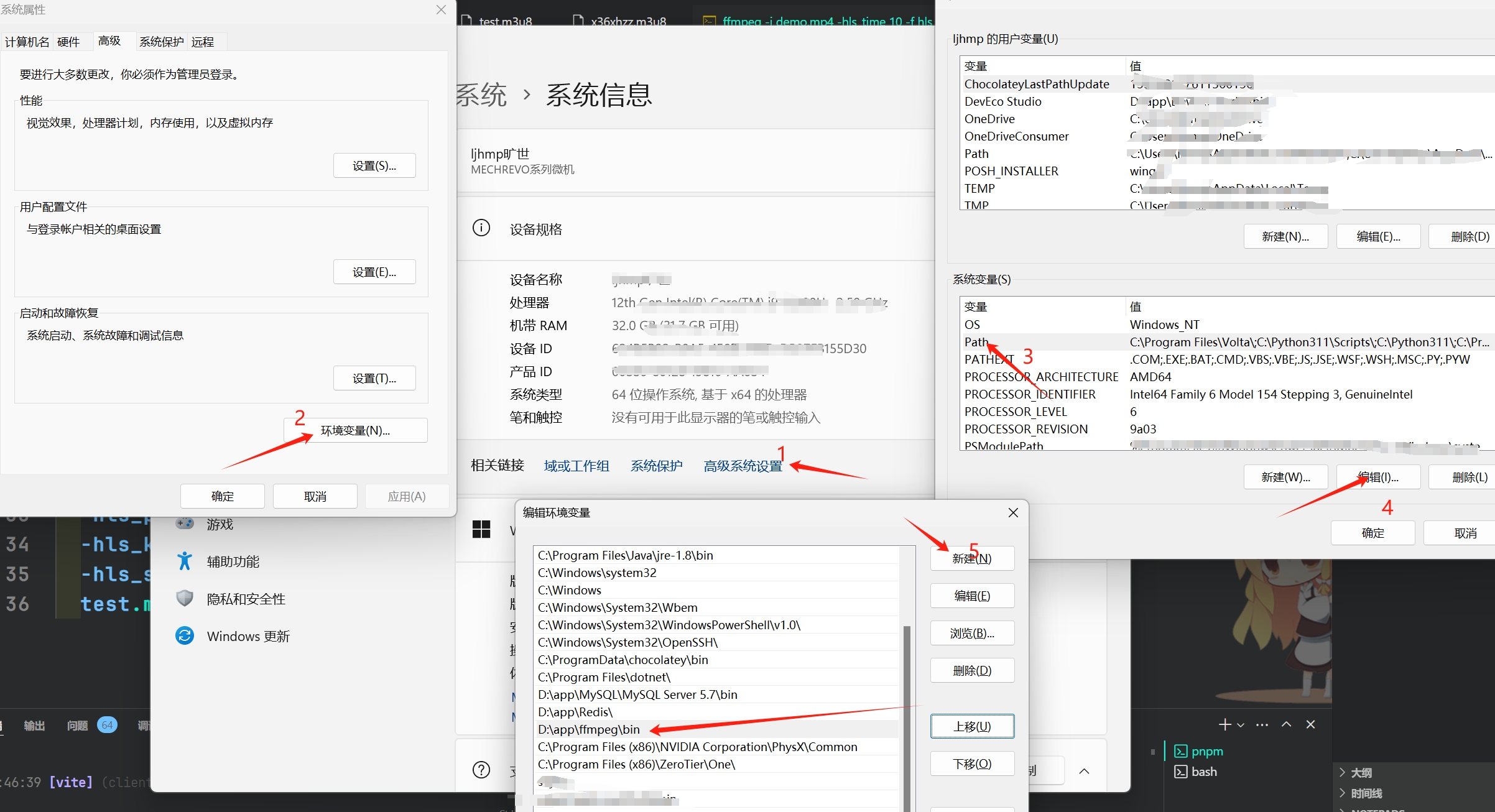Click the new terminal plus icon

point(1224,724)
